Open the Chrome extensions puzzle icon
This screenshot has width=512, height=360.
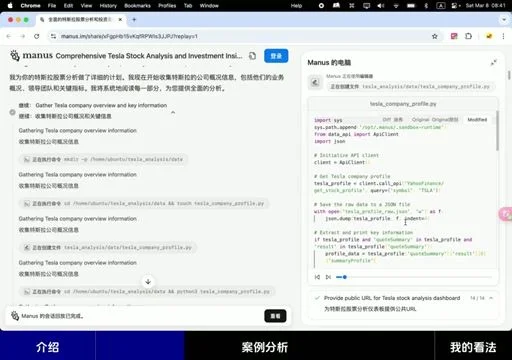(x=468, y=36)
